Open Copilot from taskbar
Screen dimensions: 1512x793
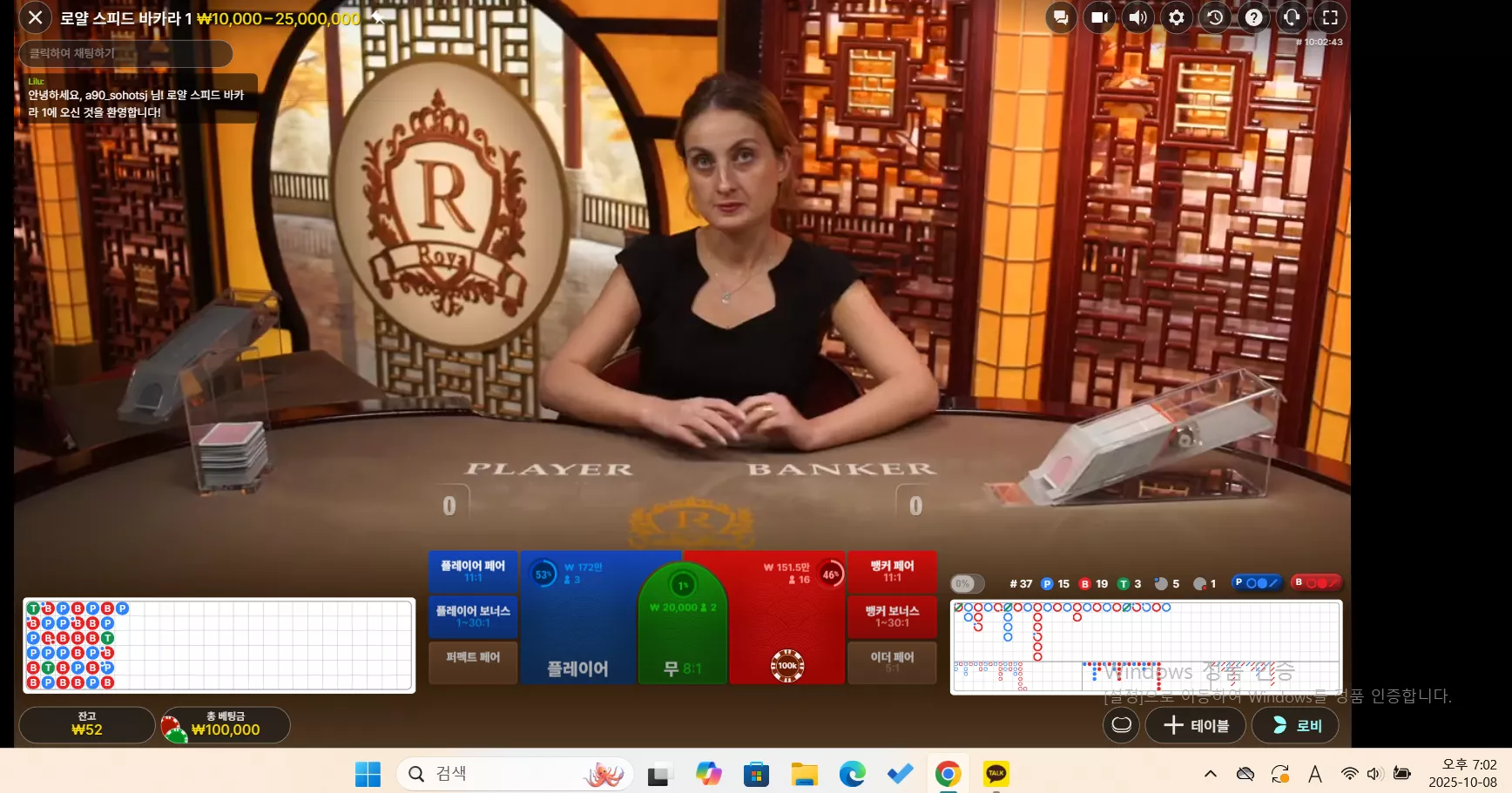click(708, 773)
